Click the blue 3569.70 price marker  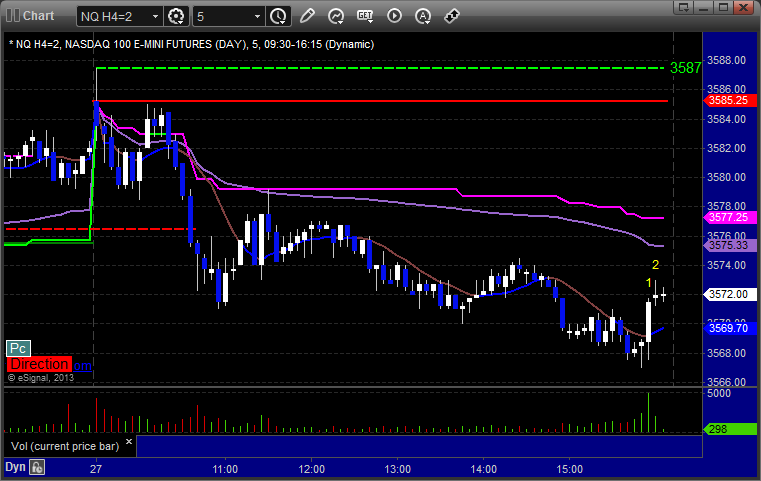729,328
